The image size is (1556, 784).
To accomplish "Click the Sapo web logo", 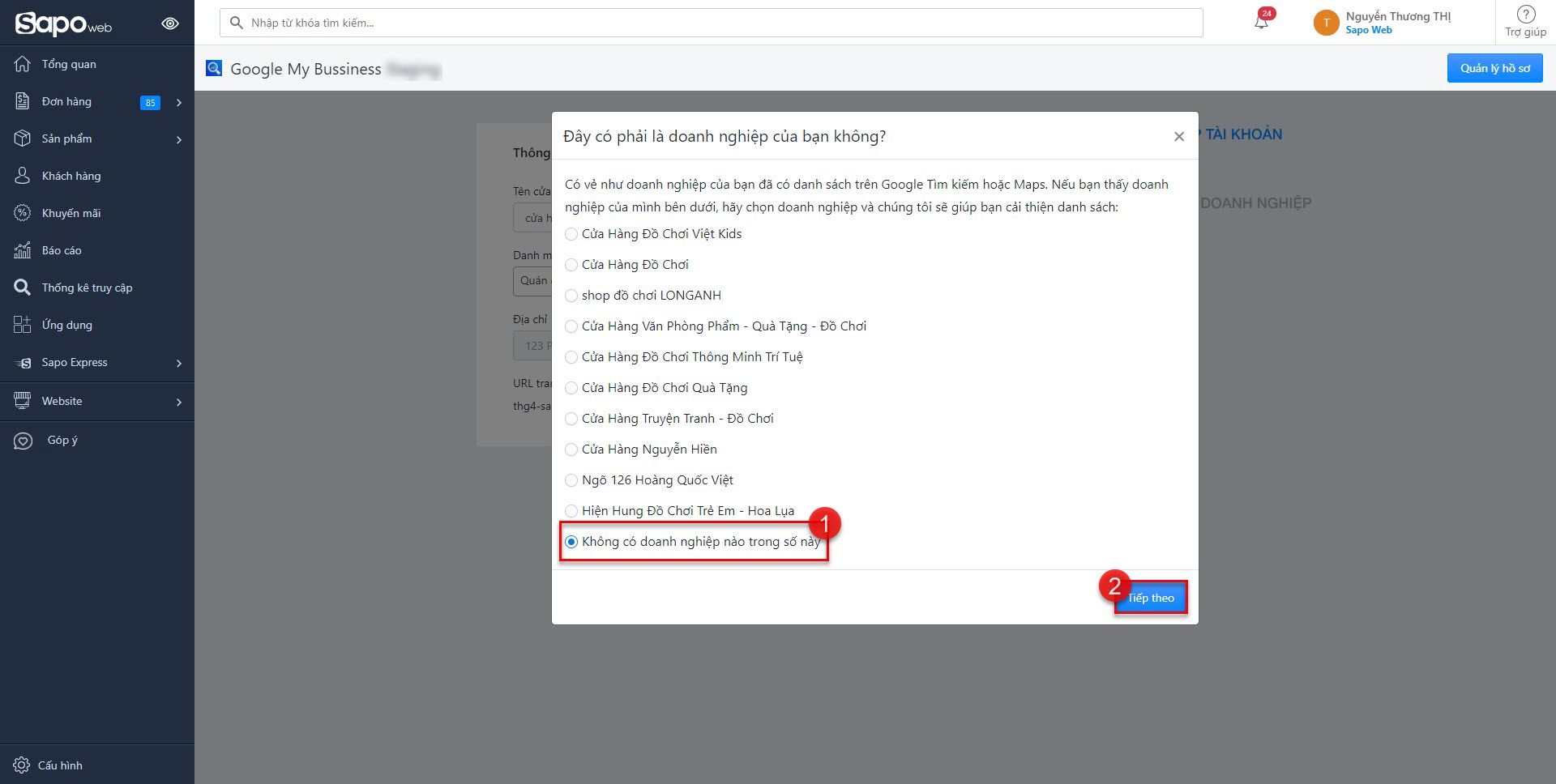I will coord(63,23).
